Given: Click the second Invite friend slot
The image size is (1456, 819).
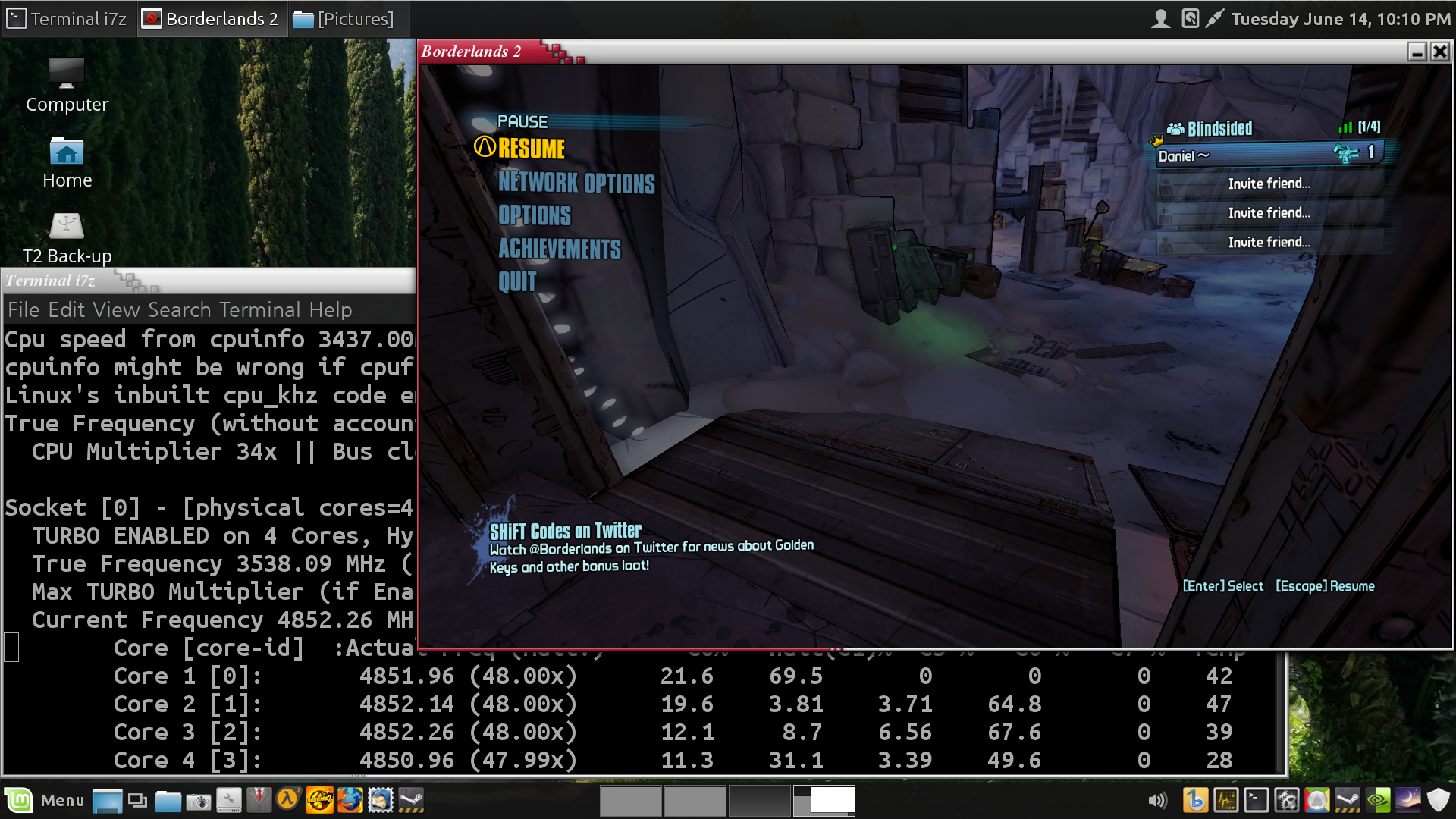Looking at the screenshot, I should 1269,214.
